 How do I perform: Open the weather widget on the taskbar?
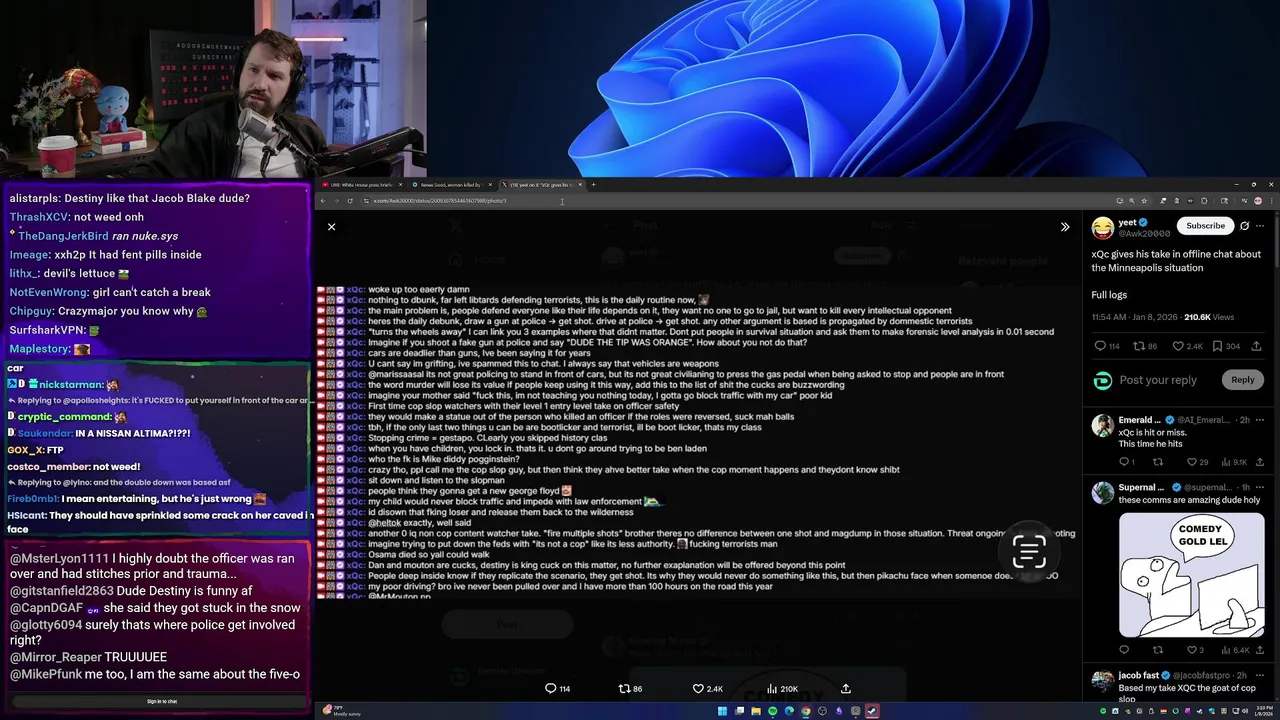(x=342, y=711)
